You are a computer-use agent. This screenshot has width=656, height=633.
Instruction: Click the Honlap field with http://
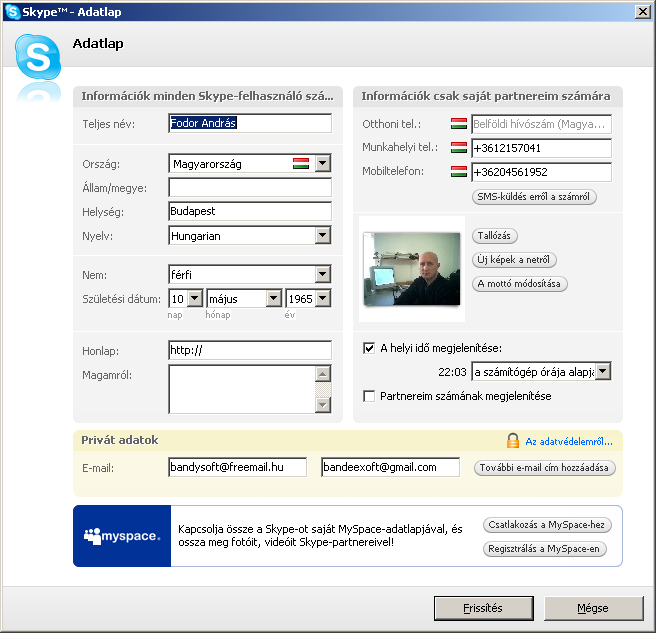pos(250,350)
